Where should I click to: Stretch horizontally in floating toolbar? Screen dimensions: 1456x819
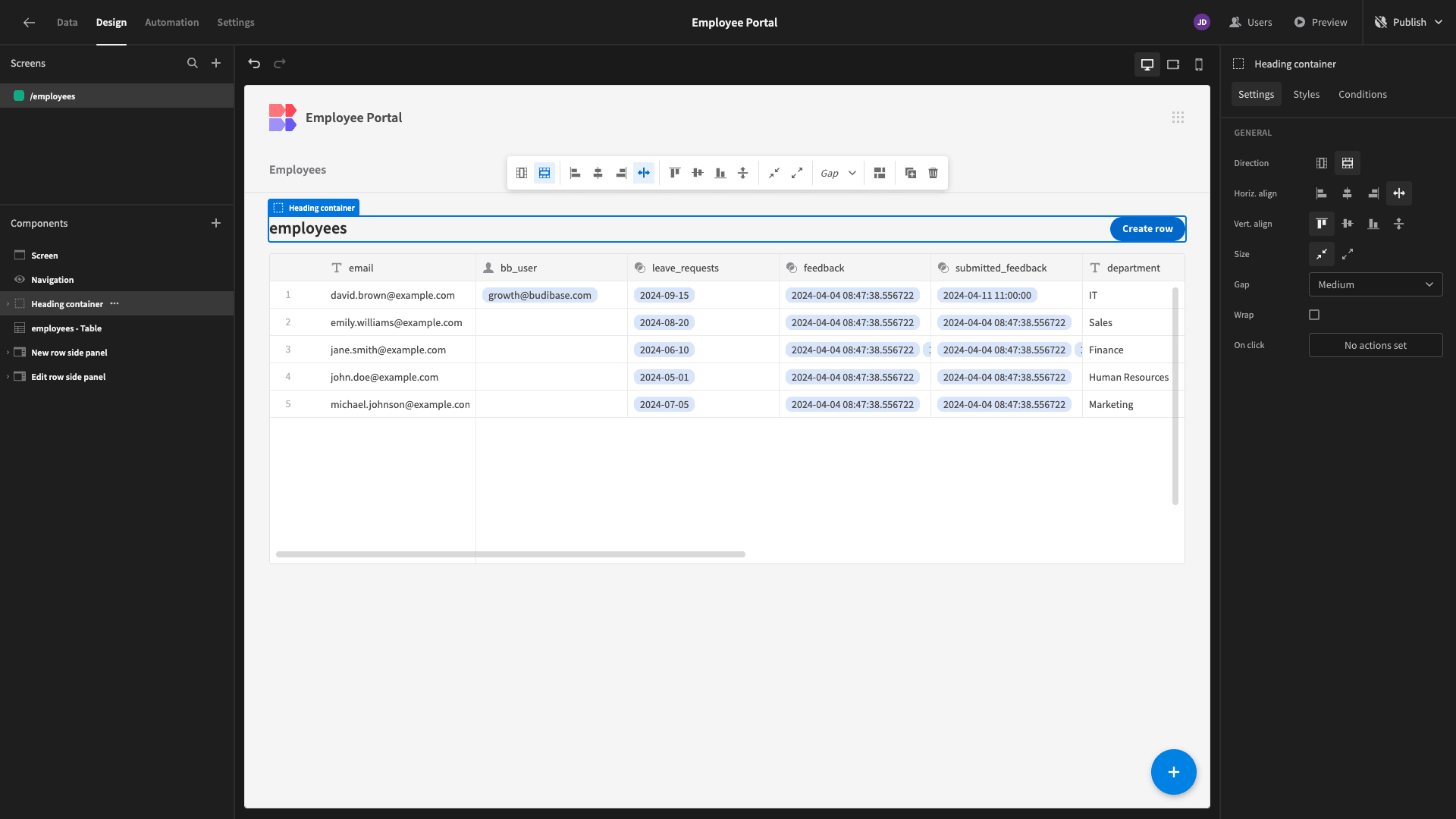(644, 173)
